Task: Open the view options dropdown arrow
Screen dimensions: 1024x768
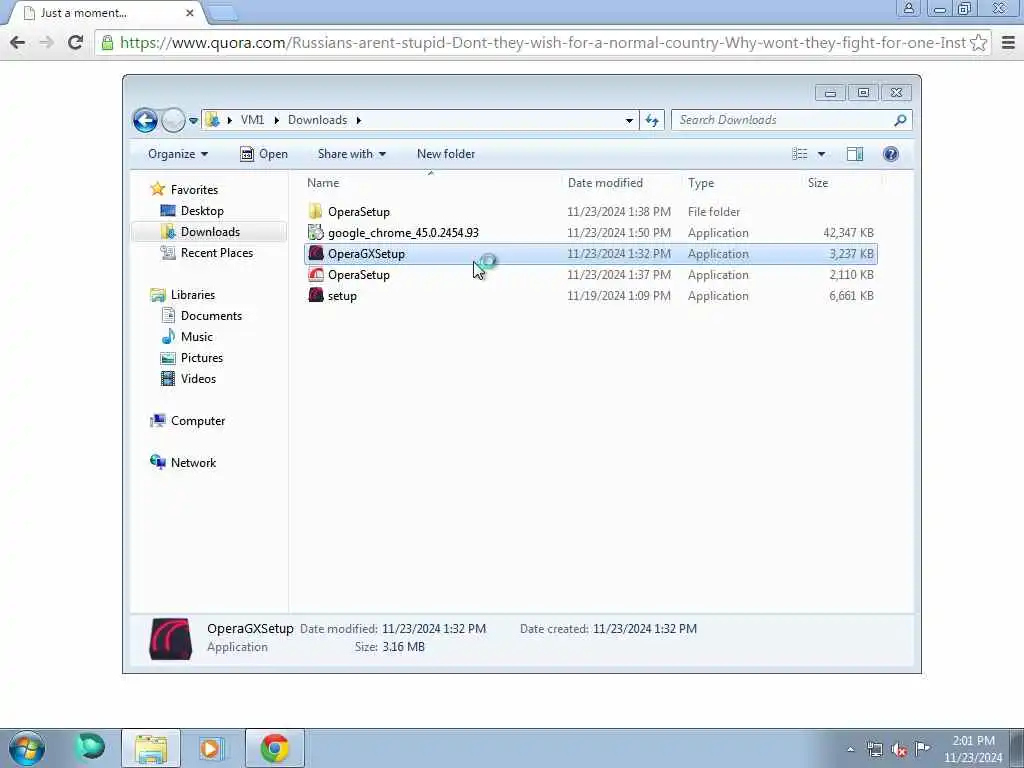Action: click(x=822, y=154)
